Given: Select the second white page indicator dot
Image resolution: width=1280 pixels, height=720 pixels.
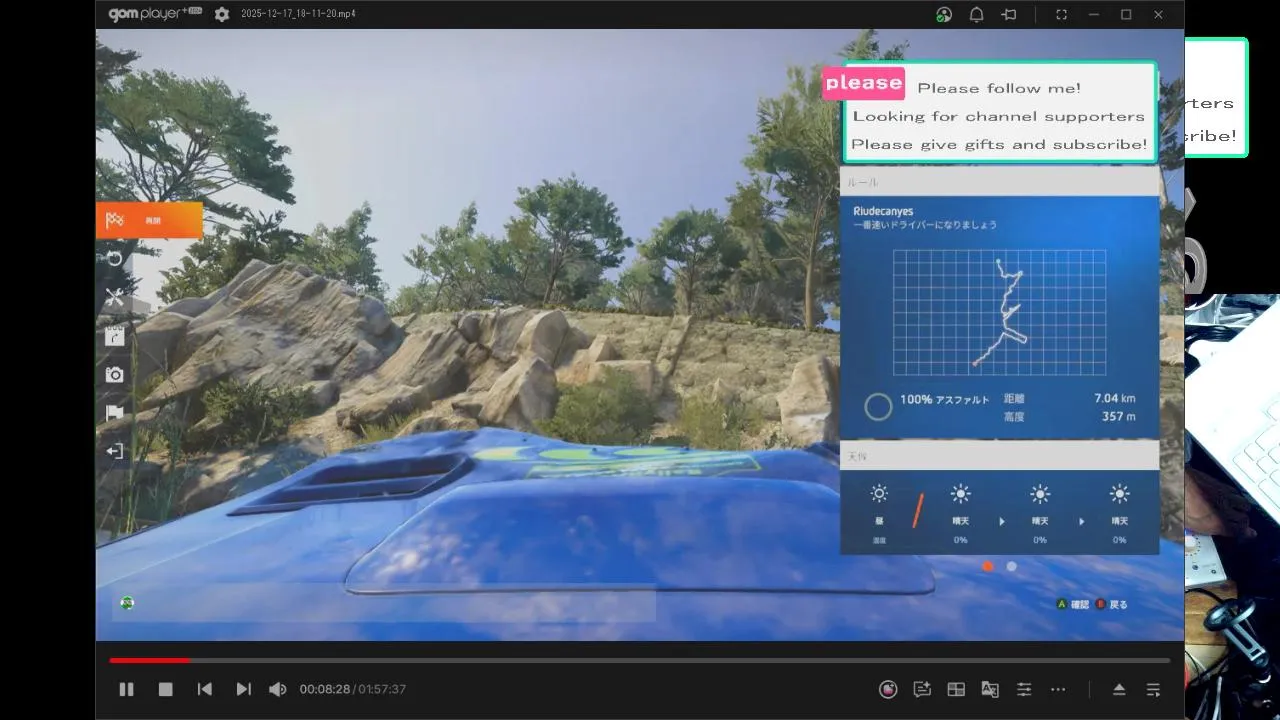Looking at the screenshot, I should point(1011,566).
